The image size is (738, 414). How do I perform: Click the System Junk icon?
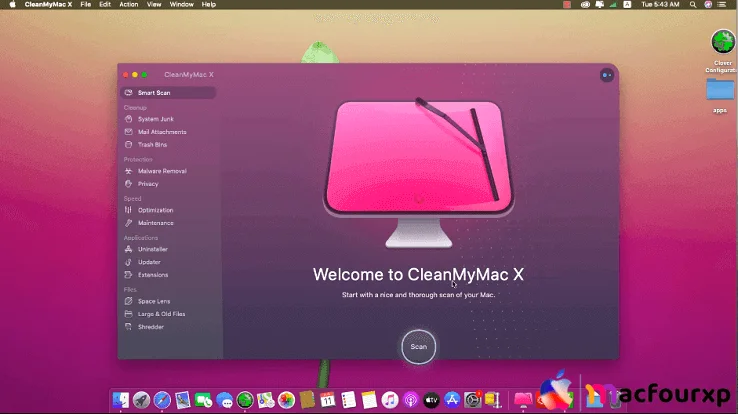click(128, 119)
